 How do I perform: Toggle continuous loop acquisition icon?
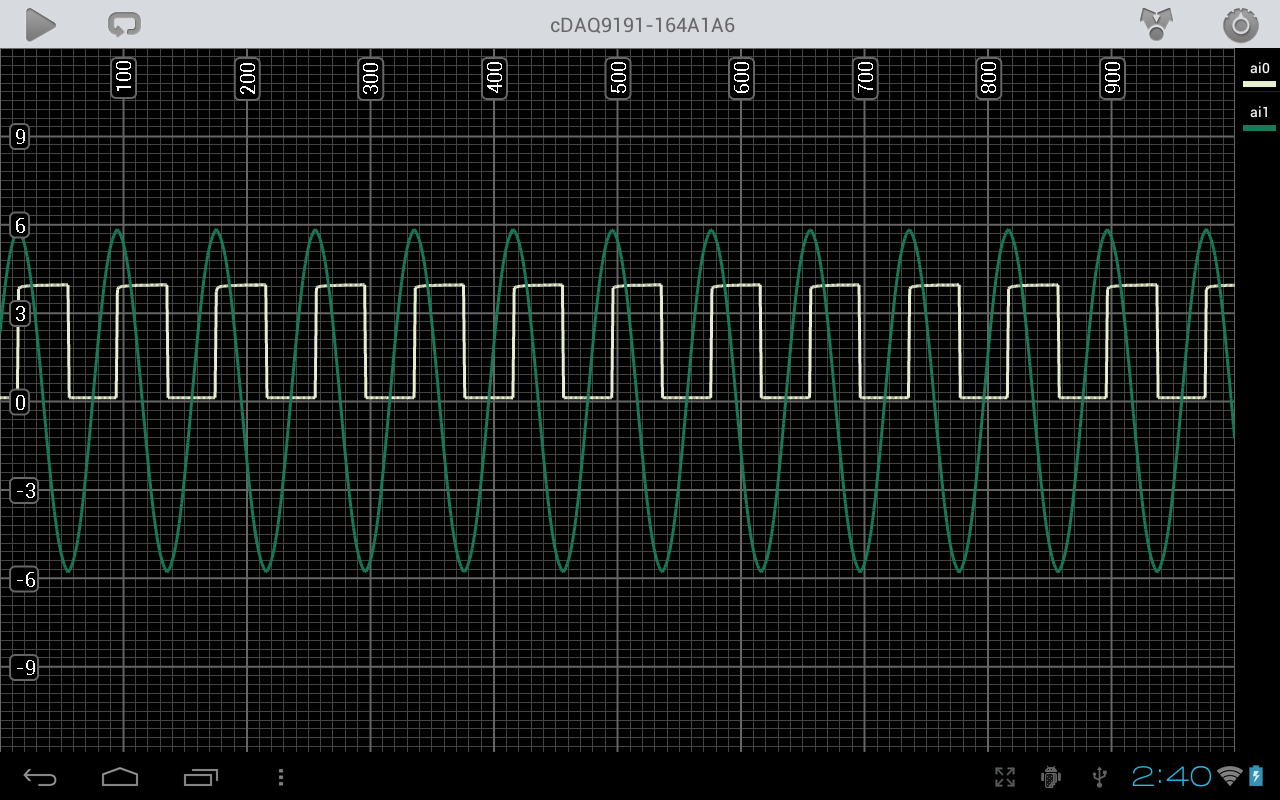(x=124, y=25)
